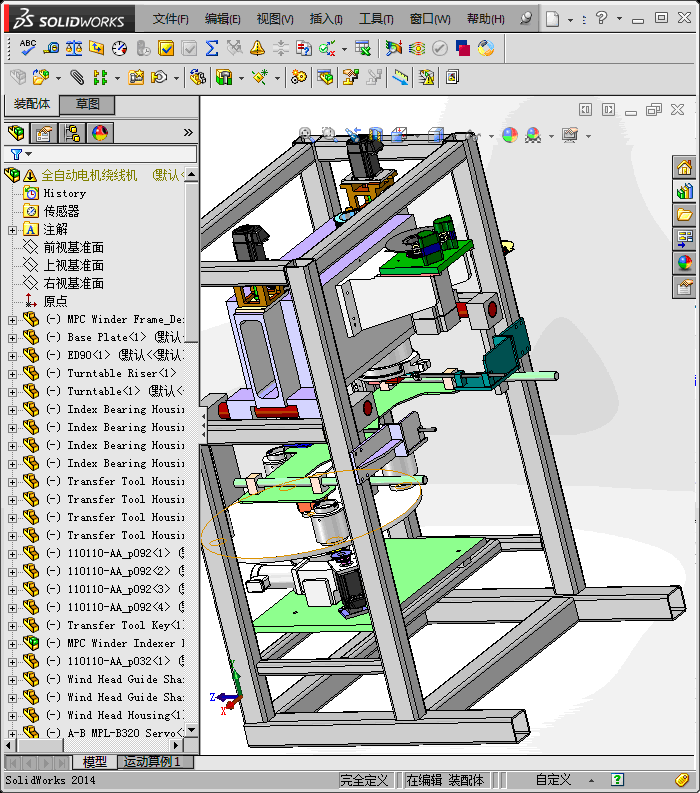Click the status bar help button
The height and width of the screenshot is (793, 700).
click(x=617, y=780)
